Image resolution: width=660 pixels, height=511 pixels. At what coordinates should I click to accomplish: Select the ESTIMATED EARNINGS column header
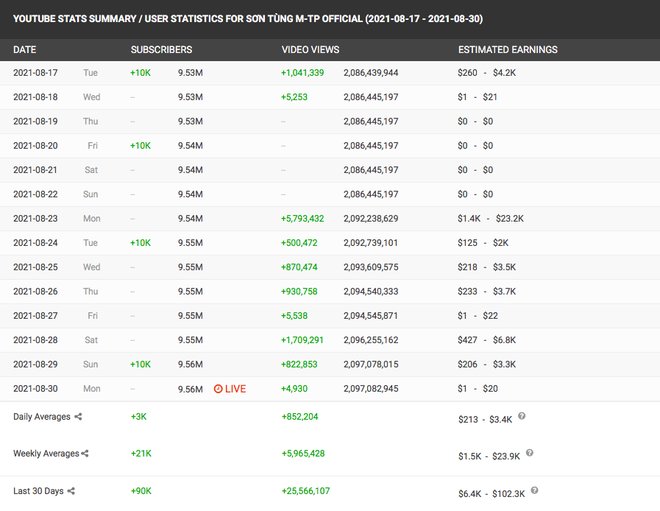point(508,50)
